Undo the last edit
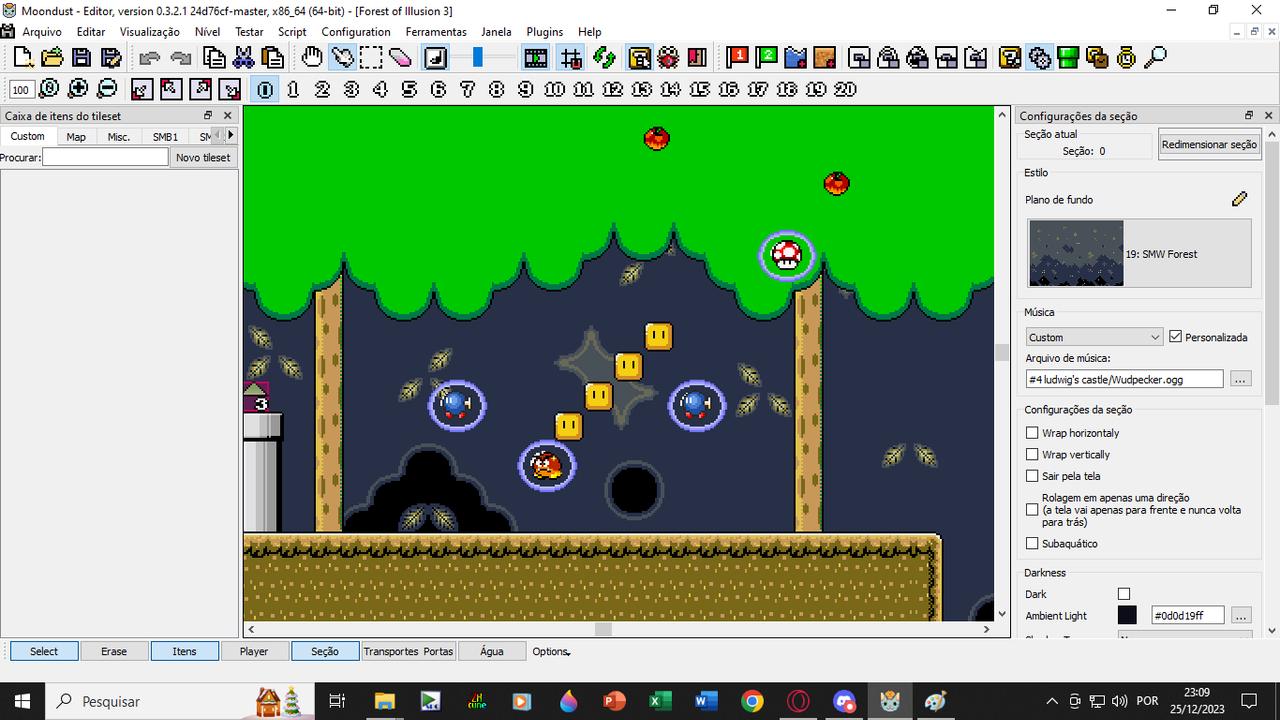The height and width of the screenshot is (720, 1280). pos(150,58)
